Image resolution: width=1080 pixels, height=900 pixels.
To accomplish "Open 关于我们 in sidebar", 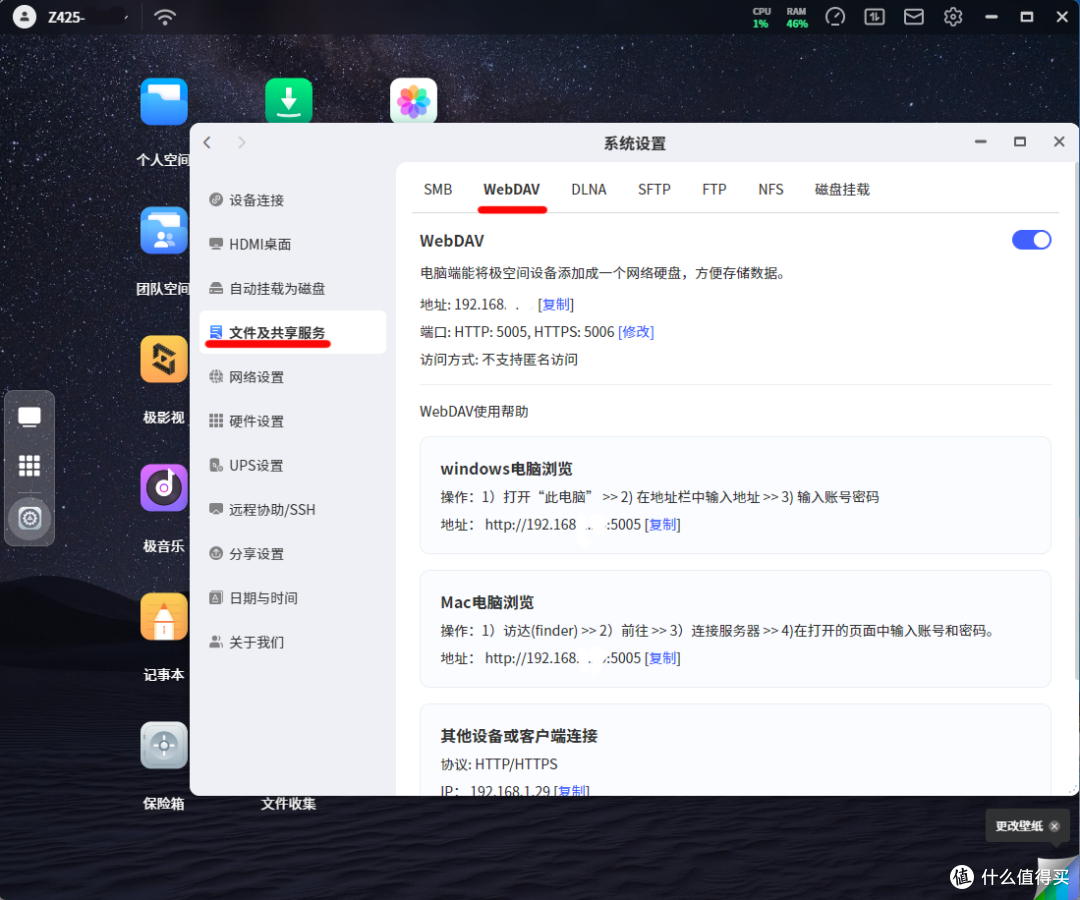I will point(292,642).
